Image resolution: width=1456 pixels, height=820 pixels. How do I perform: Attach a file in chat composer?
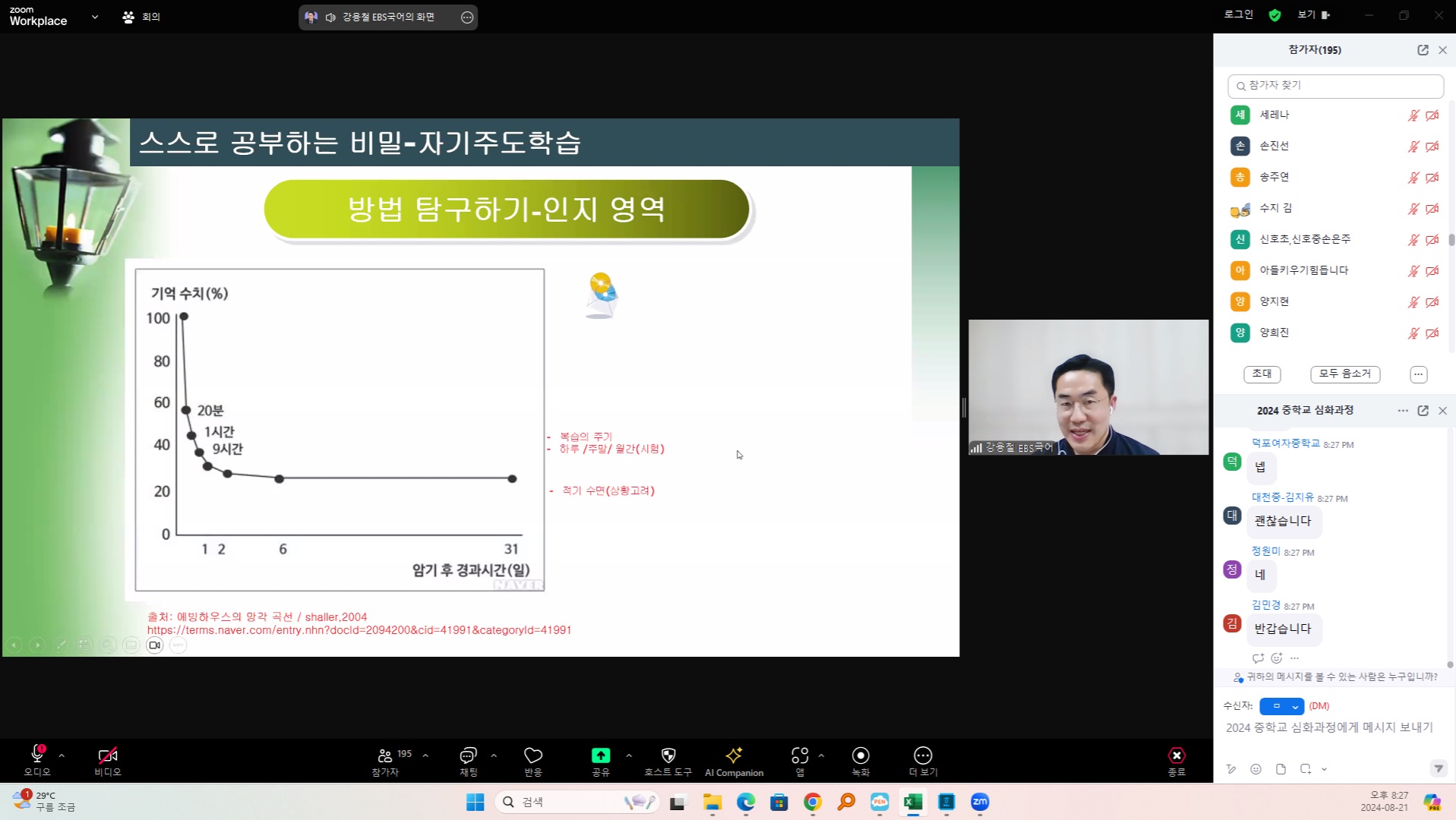pos(1281,769)
